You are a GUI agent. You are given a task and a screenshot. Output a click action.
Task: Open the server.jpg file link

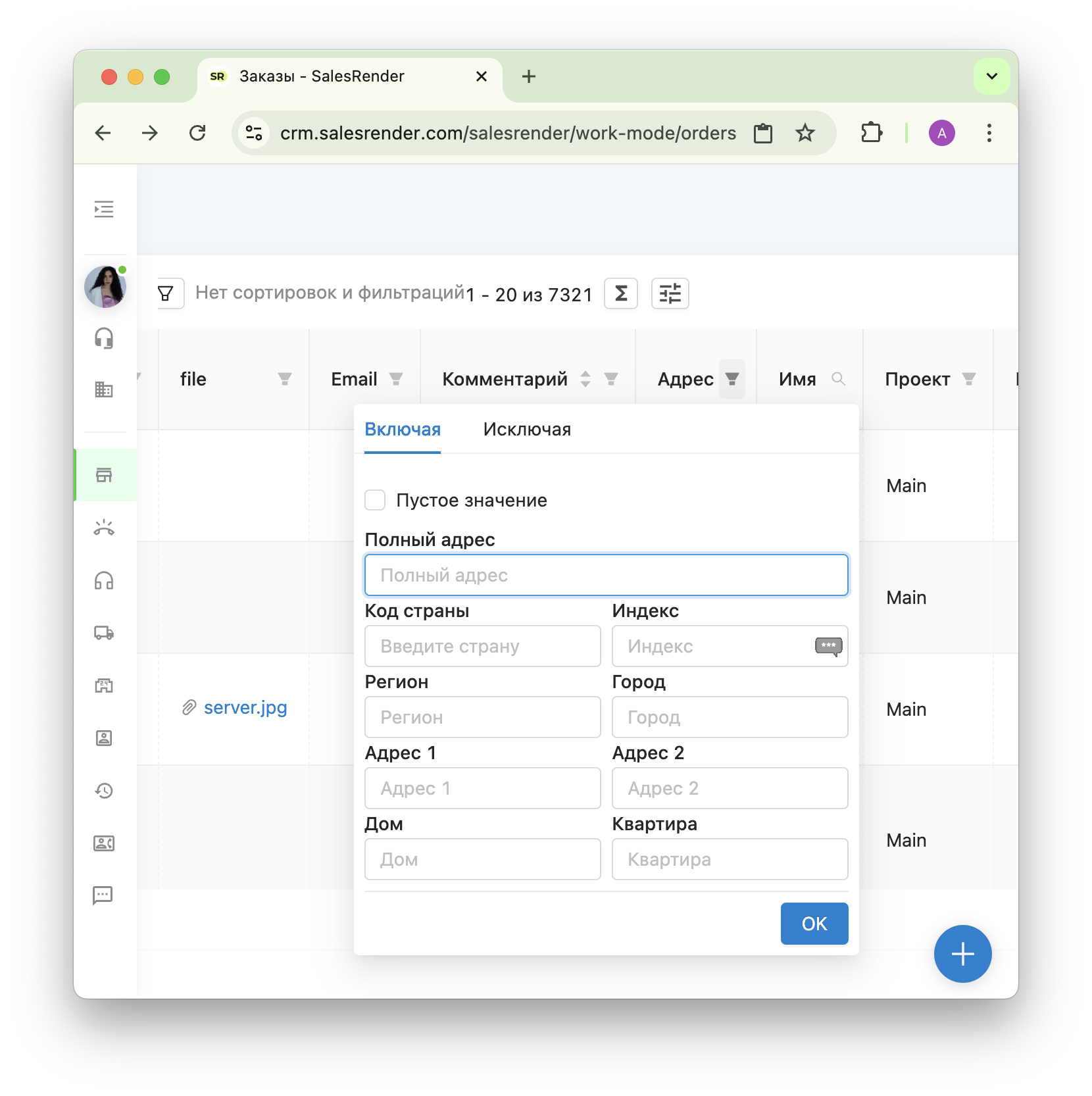pos(245,708)
